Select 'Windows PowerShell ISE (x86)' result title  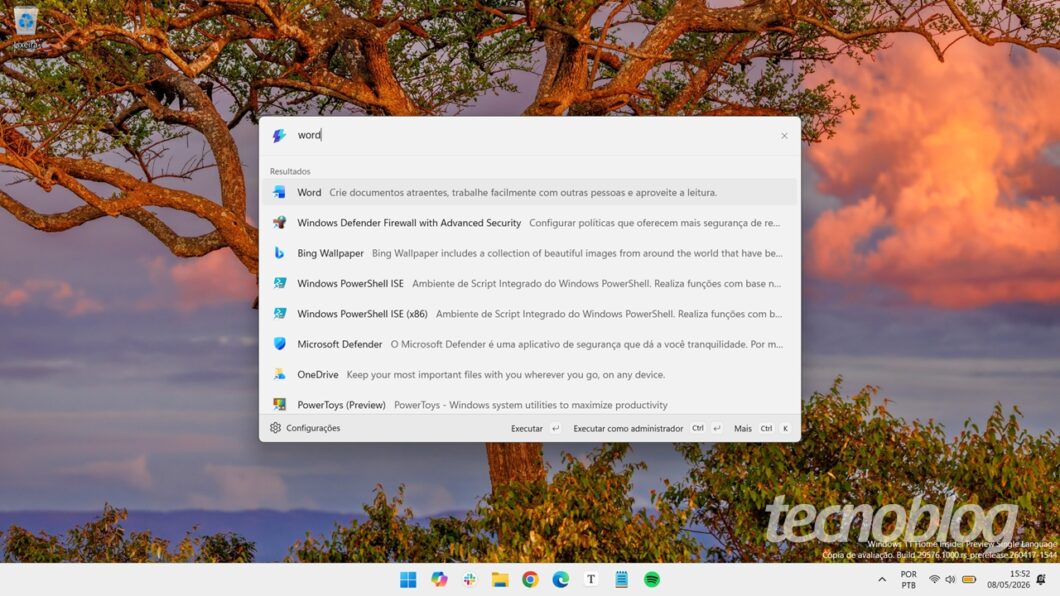[362, 314]
